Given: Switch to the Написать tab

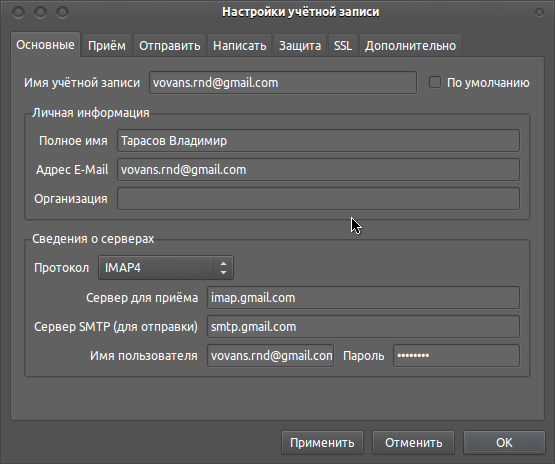Looking at the screenshot, I should click(x=240, y=46).
